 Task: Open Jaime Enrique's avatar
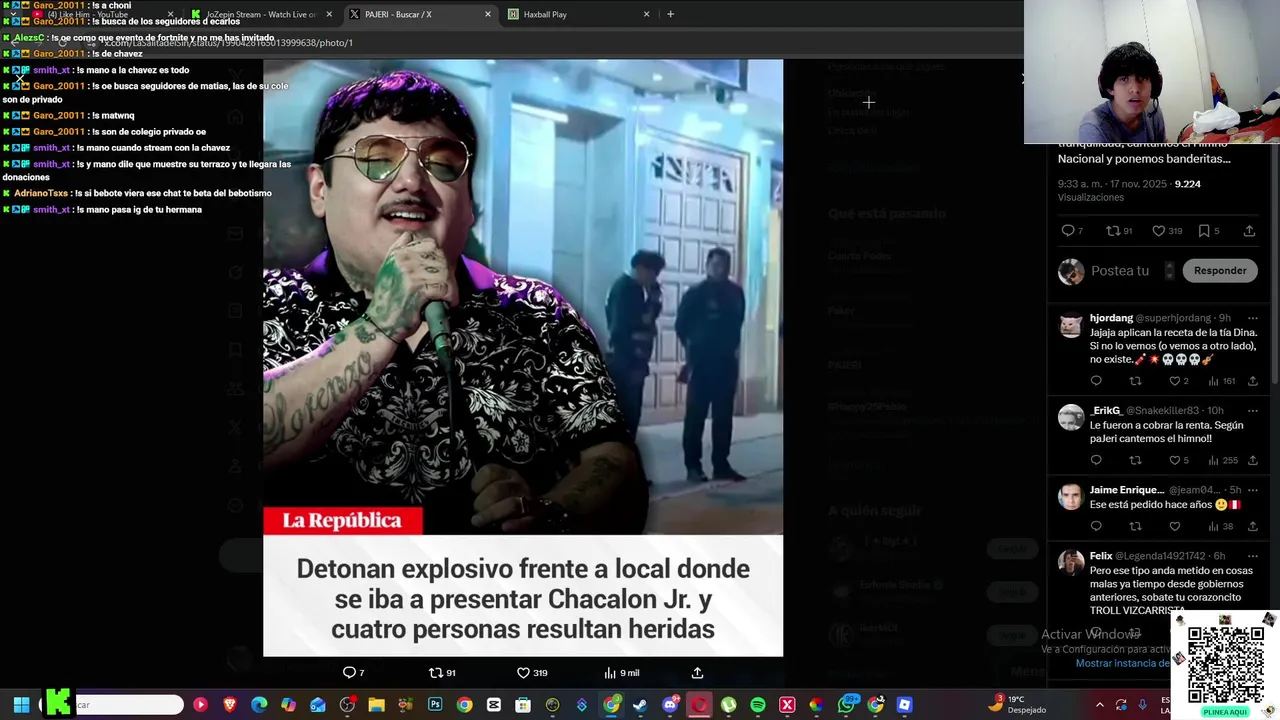[x=1071, y=497]
